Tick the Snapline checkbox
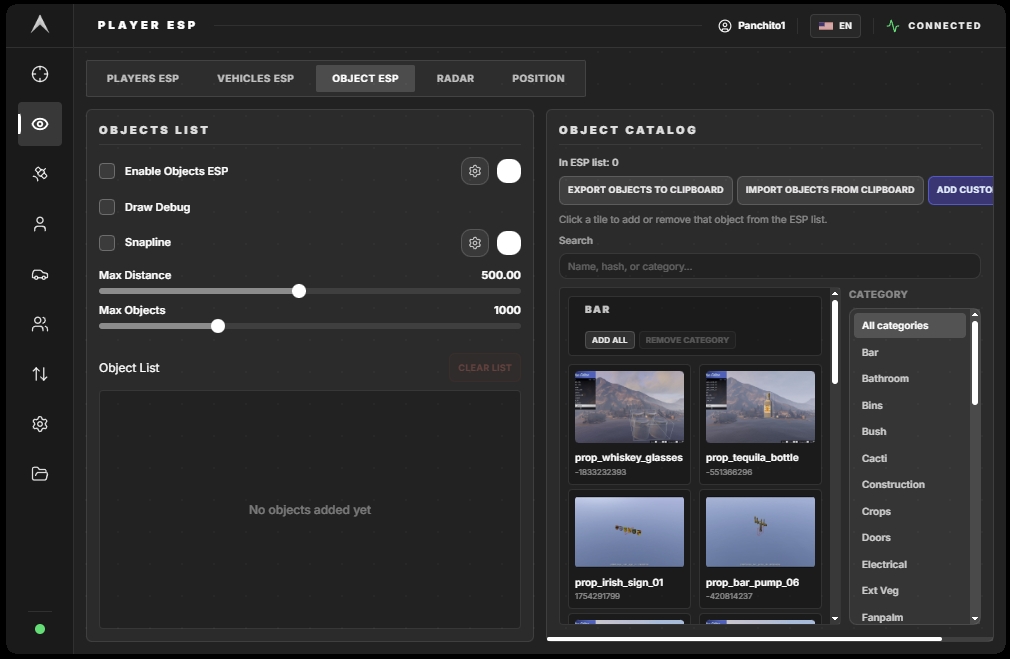Viewport: 1010px width, 659px height. [107, 243]
